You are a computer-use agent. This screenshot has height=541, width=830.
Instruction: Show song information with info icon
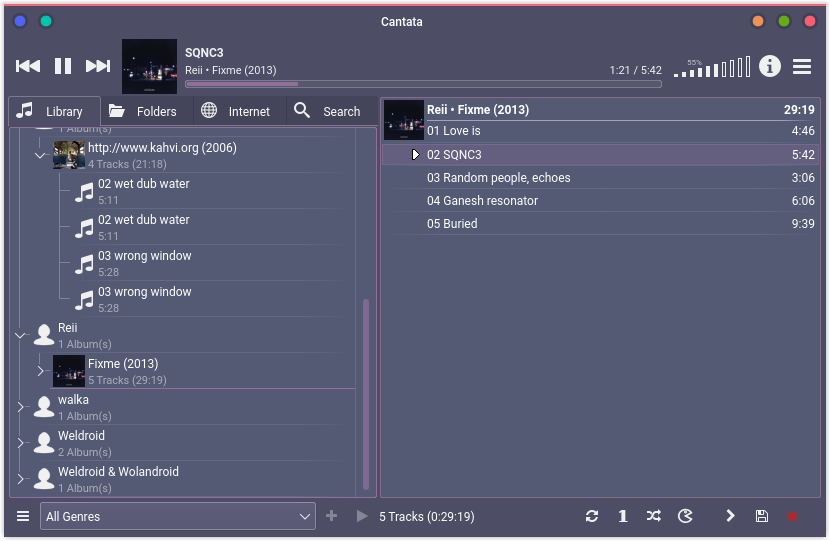[770, 66]
